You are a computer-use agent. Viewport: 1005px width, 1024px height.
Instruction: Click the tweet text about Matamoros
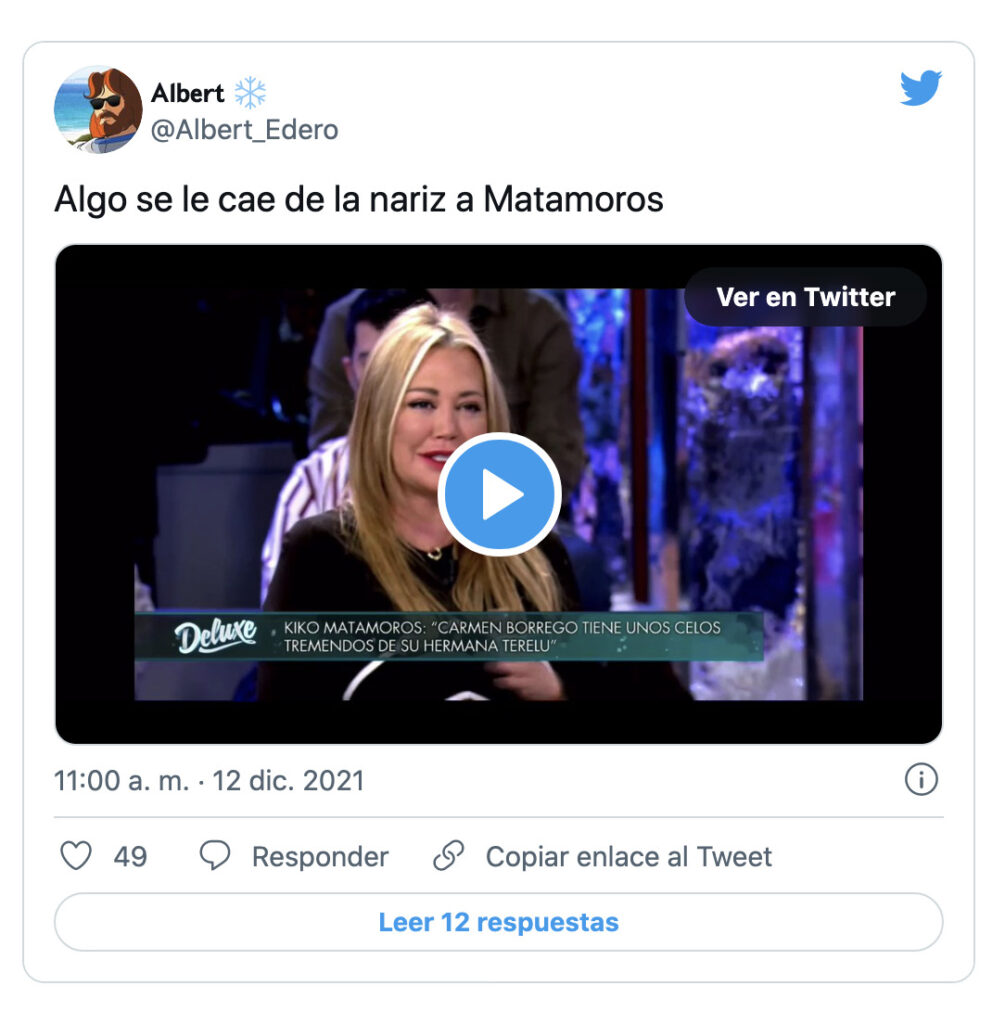click(x=359, y=199)
